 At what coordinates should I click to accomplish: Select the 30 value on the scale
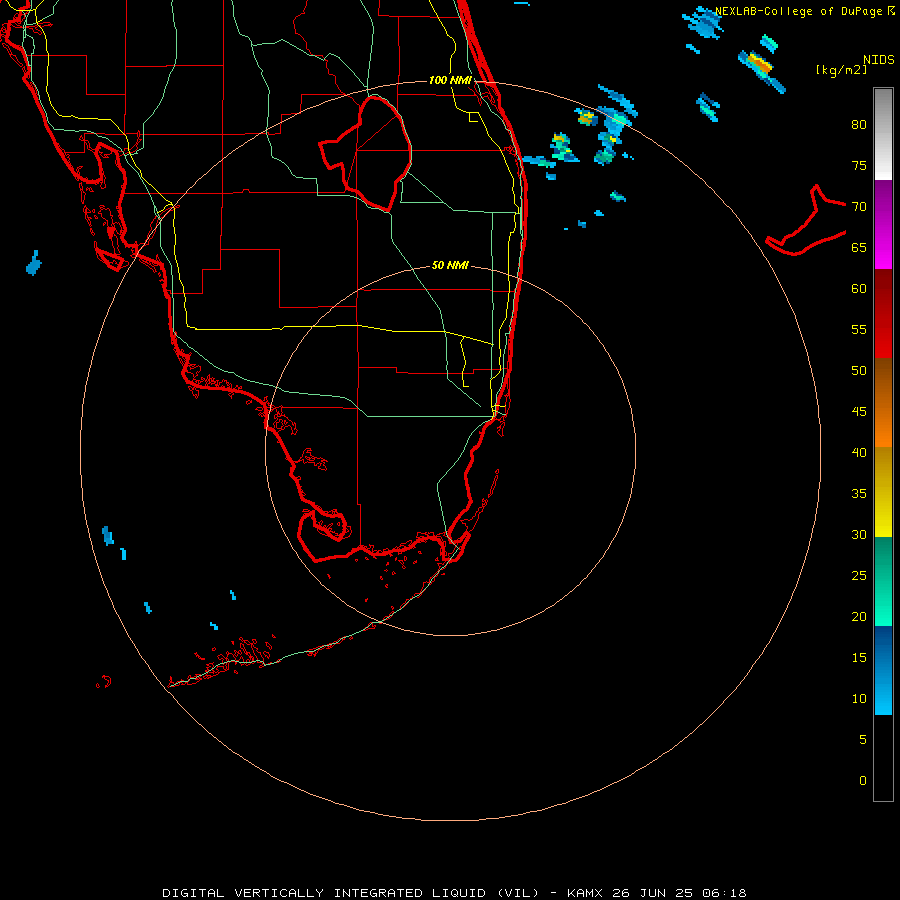[x=859, y=534]
